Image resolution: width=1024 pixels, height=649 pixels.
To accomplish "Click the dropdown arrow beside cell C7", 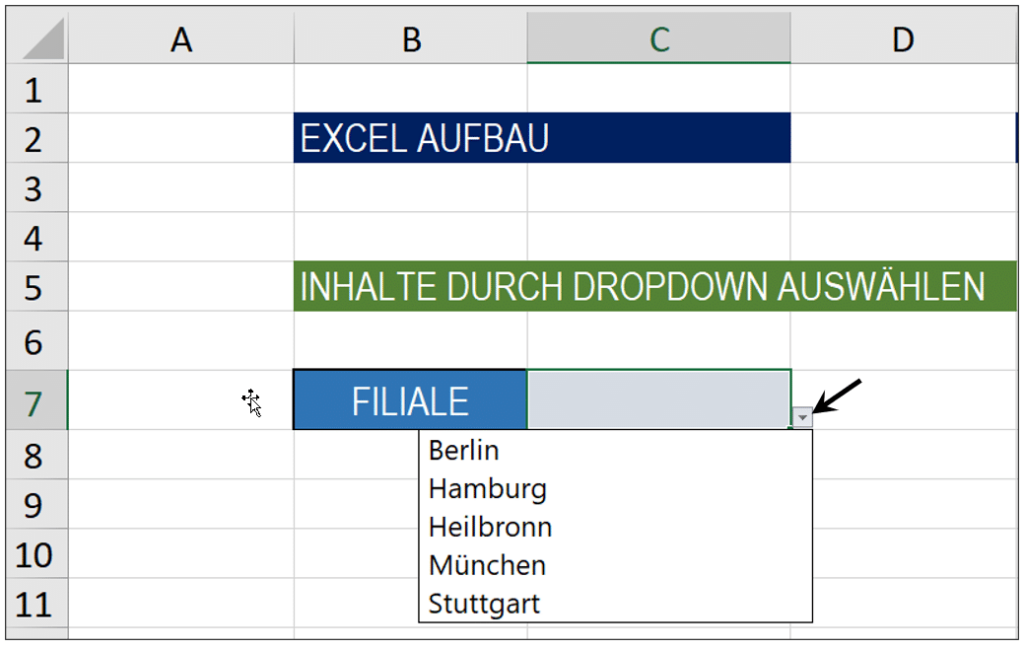I will click(802, 417).
